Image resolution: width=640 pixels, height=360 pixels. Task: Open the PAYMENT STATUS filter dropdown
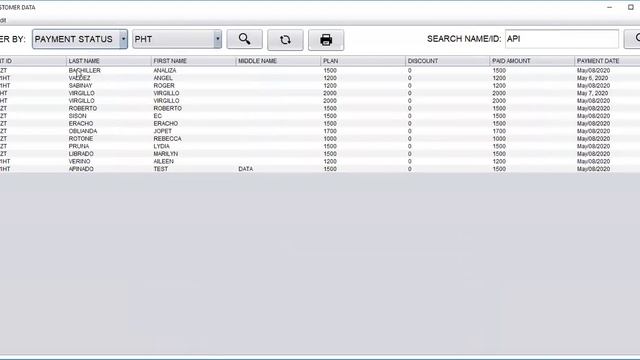pos(80,39)
